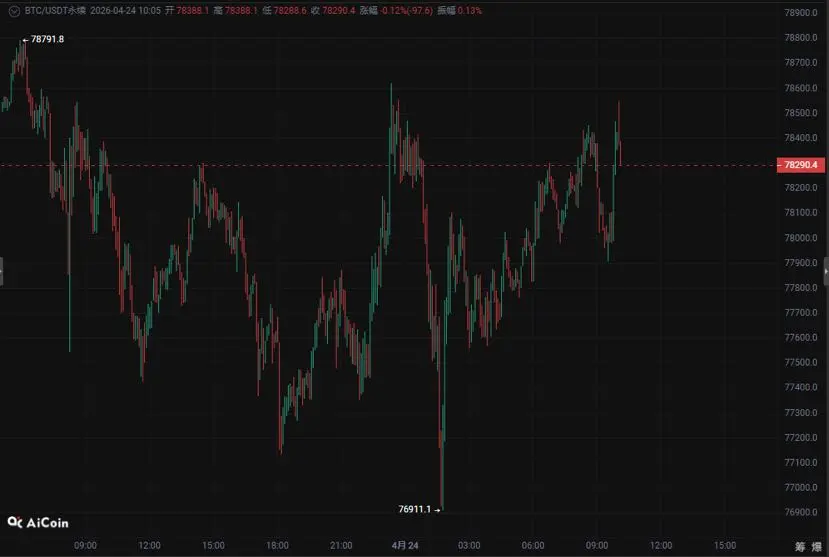Click the 77600.0 price axis label
Viewport: 829px width, 557px height.
(x=800, y=337)
